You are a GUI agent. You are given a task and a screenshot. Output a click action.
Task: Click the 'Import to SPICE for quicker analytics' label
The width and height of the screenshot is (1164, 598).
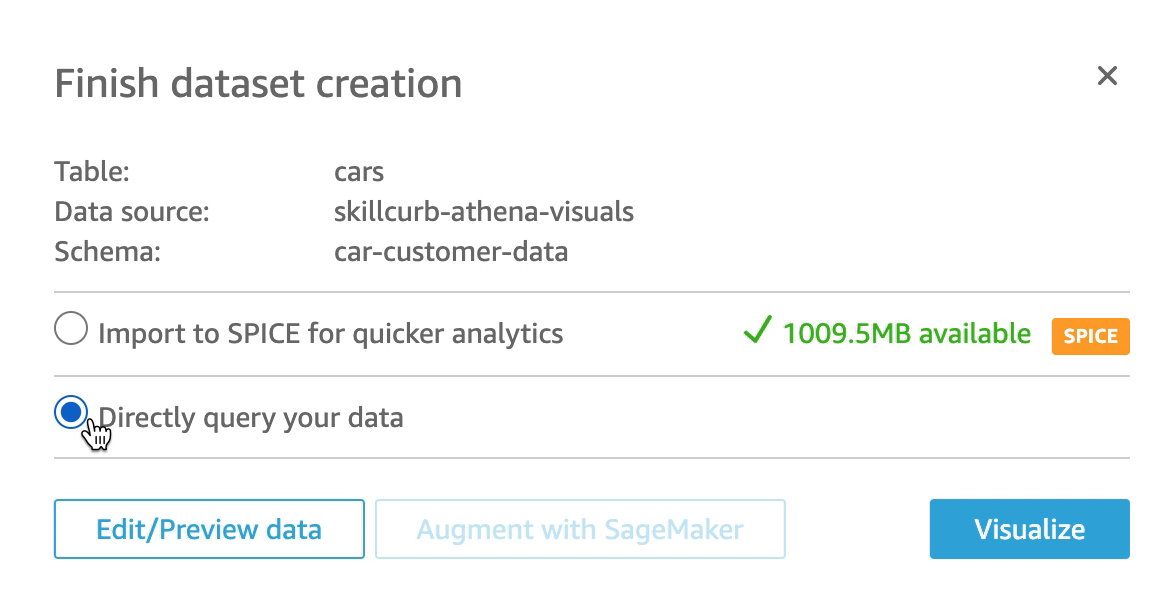pos(330,333)
